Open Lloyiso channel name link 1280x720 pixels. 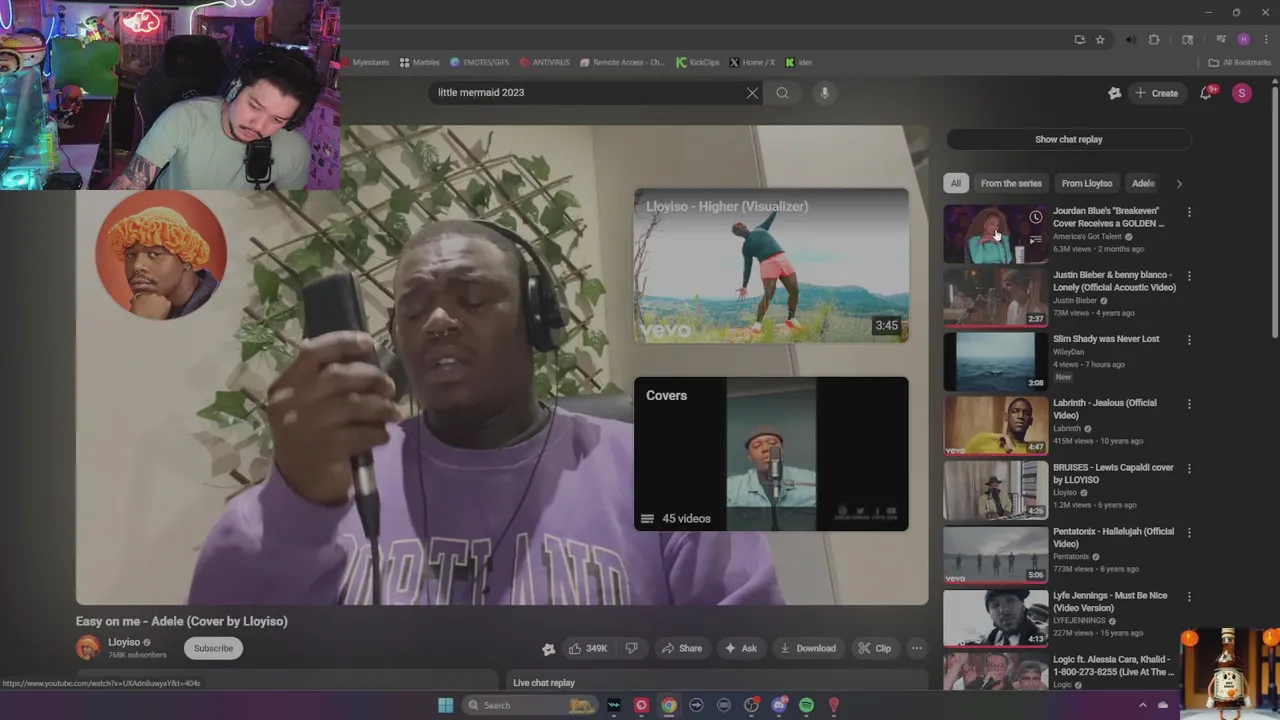pos(124,642)
